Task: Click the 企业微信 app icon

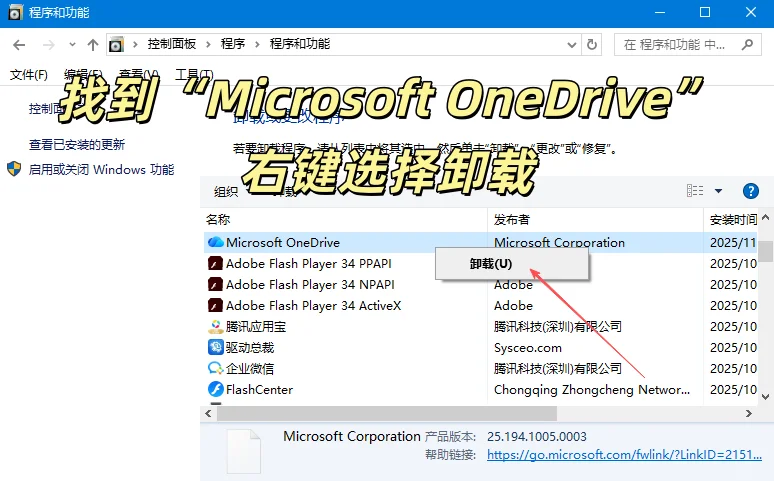Action: [215, 368]
